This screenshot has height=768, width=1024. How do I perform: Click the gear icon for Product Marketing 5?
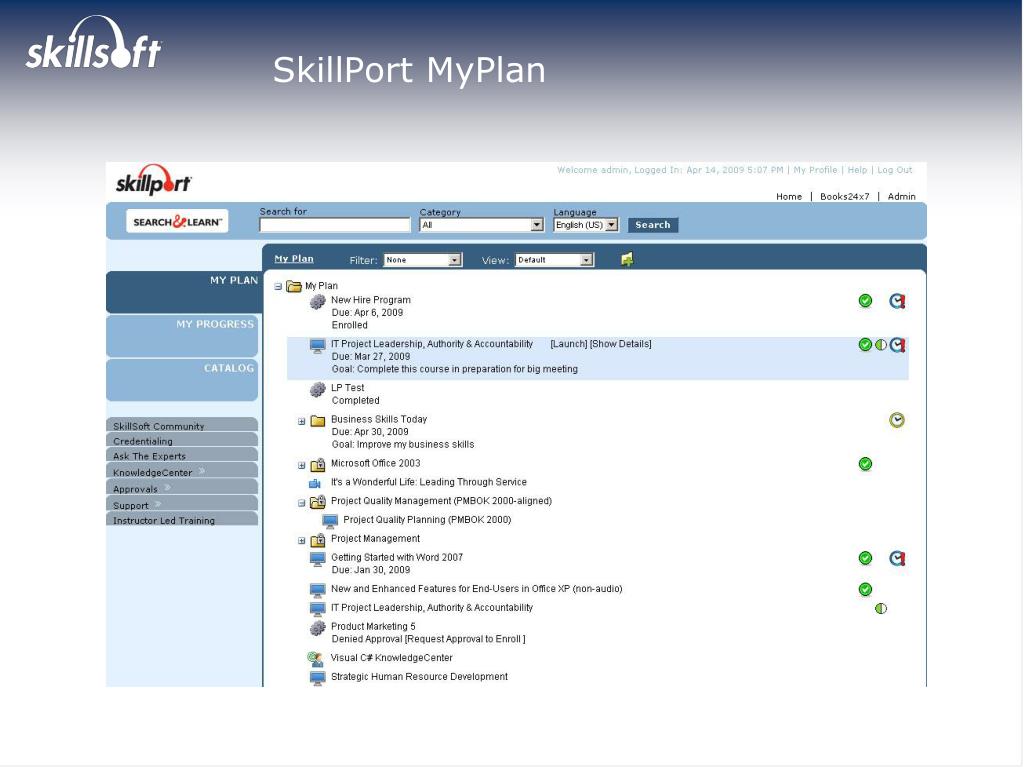[x=317, y=628]
